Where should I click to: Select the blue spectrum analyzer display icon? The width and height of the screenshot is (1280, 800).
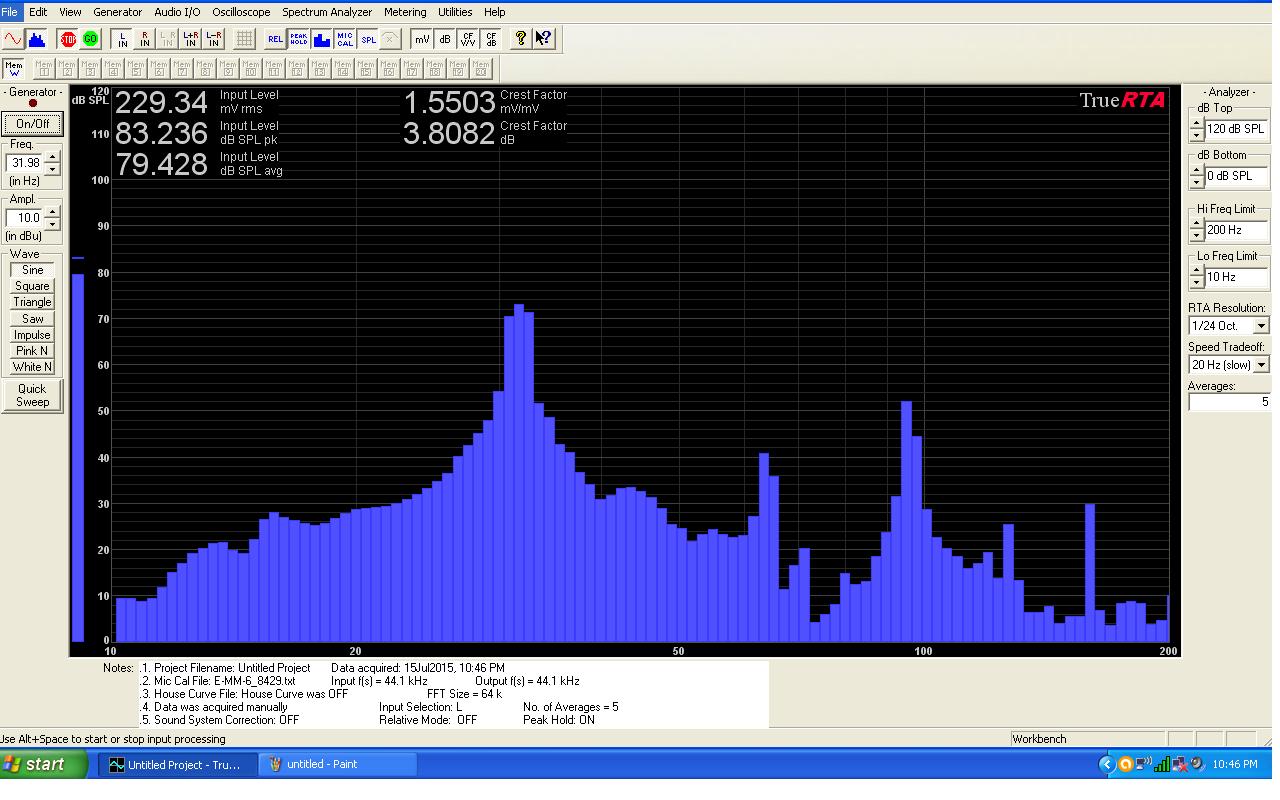[x=37, y=39]
